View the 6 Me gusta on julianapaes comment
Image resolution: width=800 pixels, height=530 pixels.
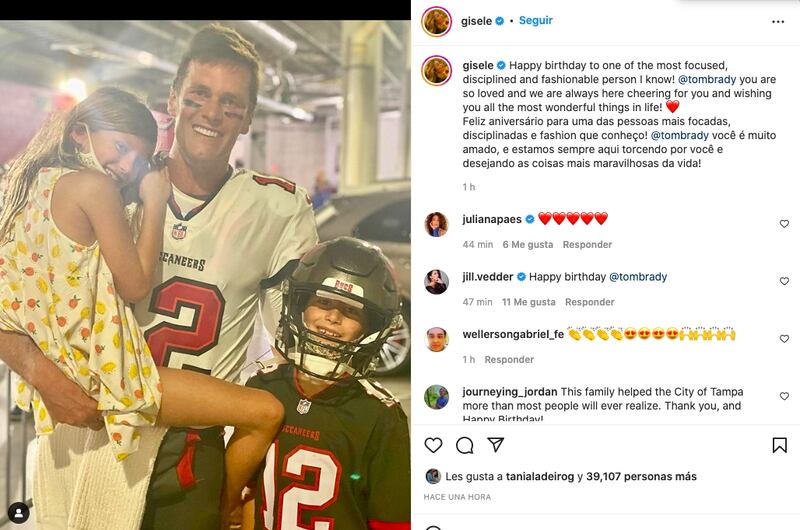point(528,245)
